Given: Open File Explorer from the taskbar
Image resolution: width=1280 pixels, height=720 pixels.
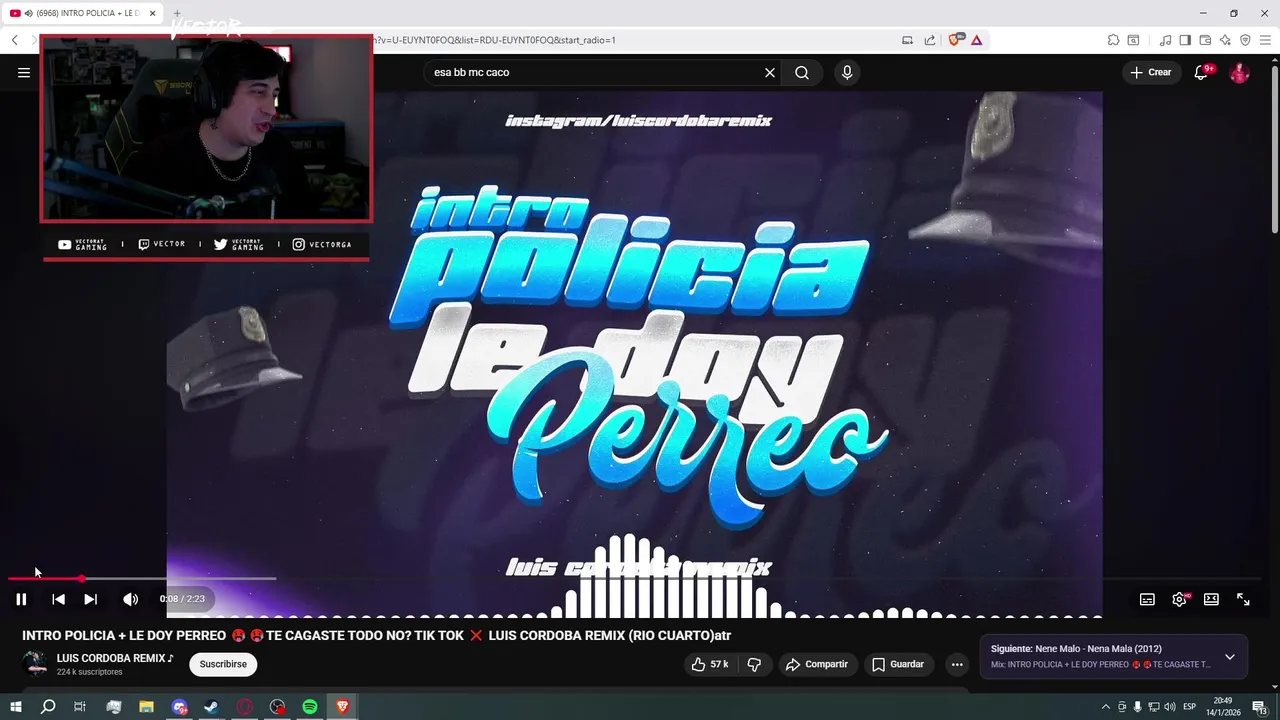Looking at the screenshot, I should (146, 707).
